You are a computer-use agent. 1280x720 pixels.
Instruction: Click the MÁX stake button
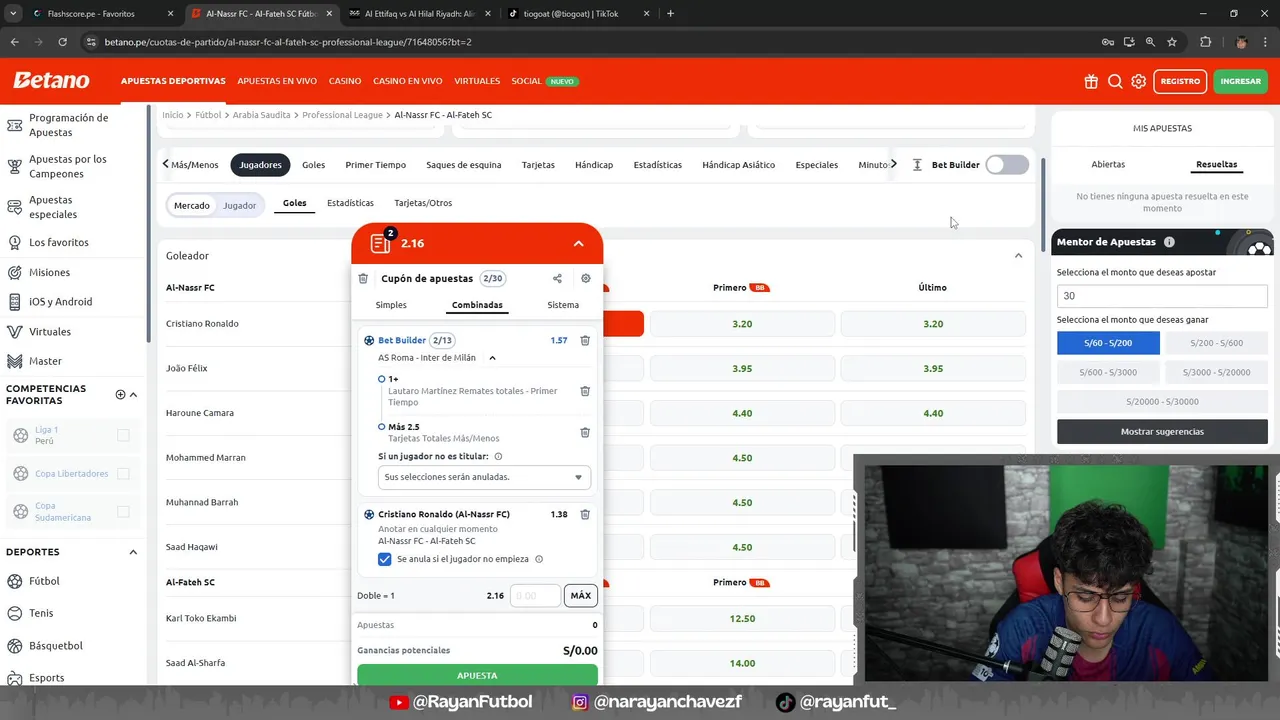[581, 596]
